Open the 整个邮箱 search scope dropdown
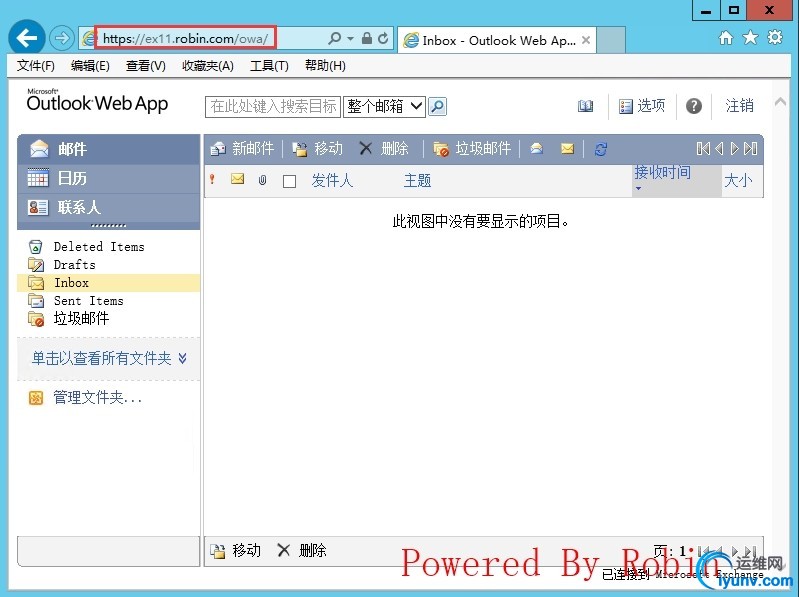The height and width of the screenshot is (597, 799). [x=384, y=106]
